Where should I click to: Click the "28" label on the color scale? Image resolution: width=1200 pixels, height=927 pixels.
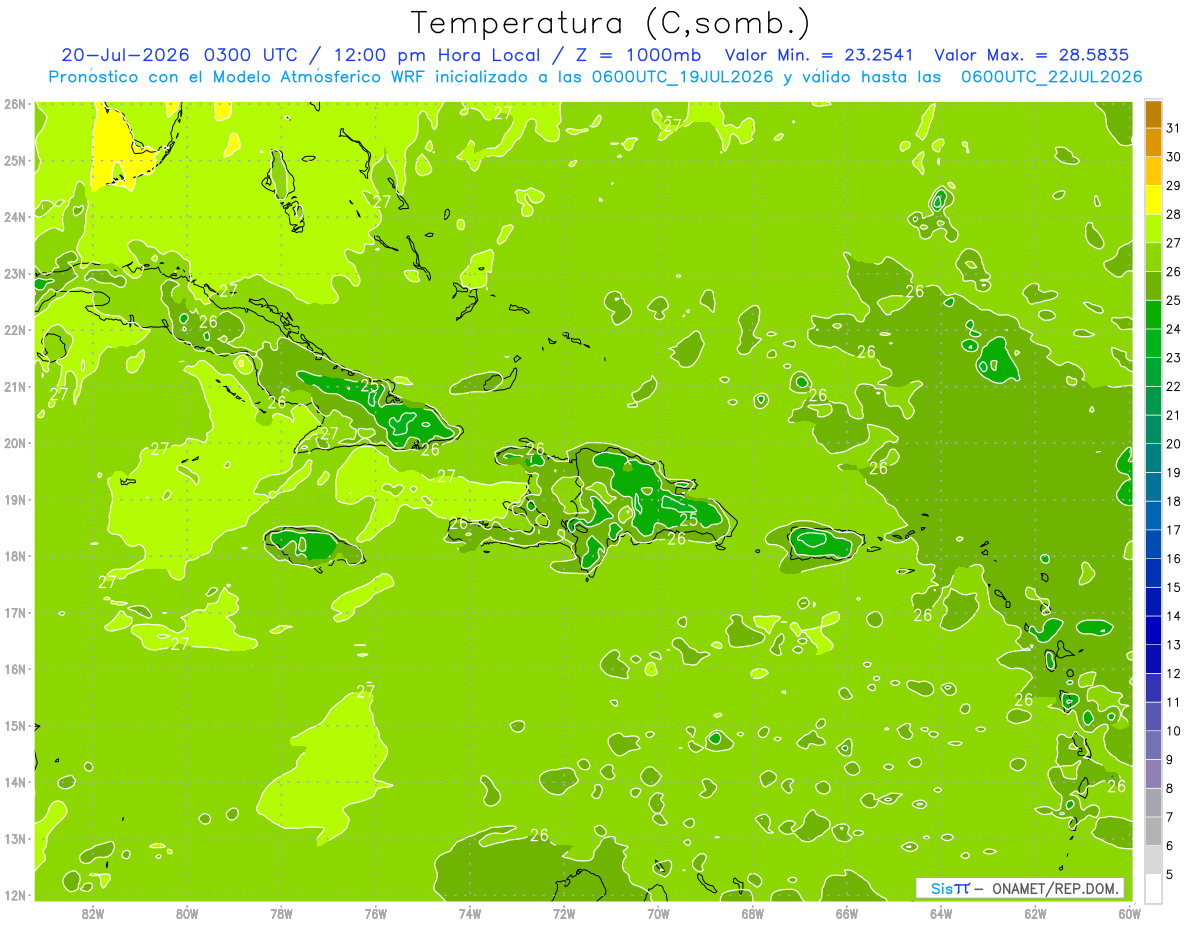(x=1173, y=214)
